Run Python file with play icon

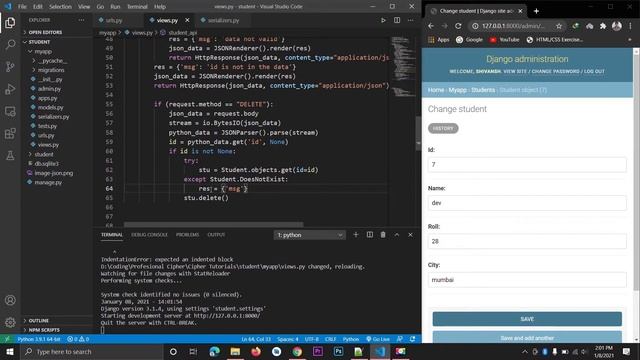pyautogui.click(x=383, y=20)
